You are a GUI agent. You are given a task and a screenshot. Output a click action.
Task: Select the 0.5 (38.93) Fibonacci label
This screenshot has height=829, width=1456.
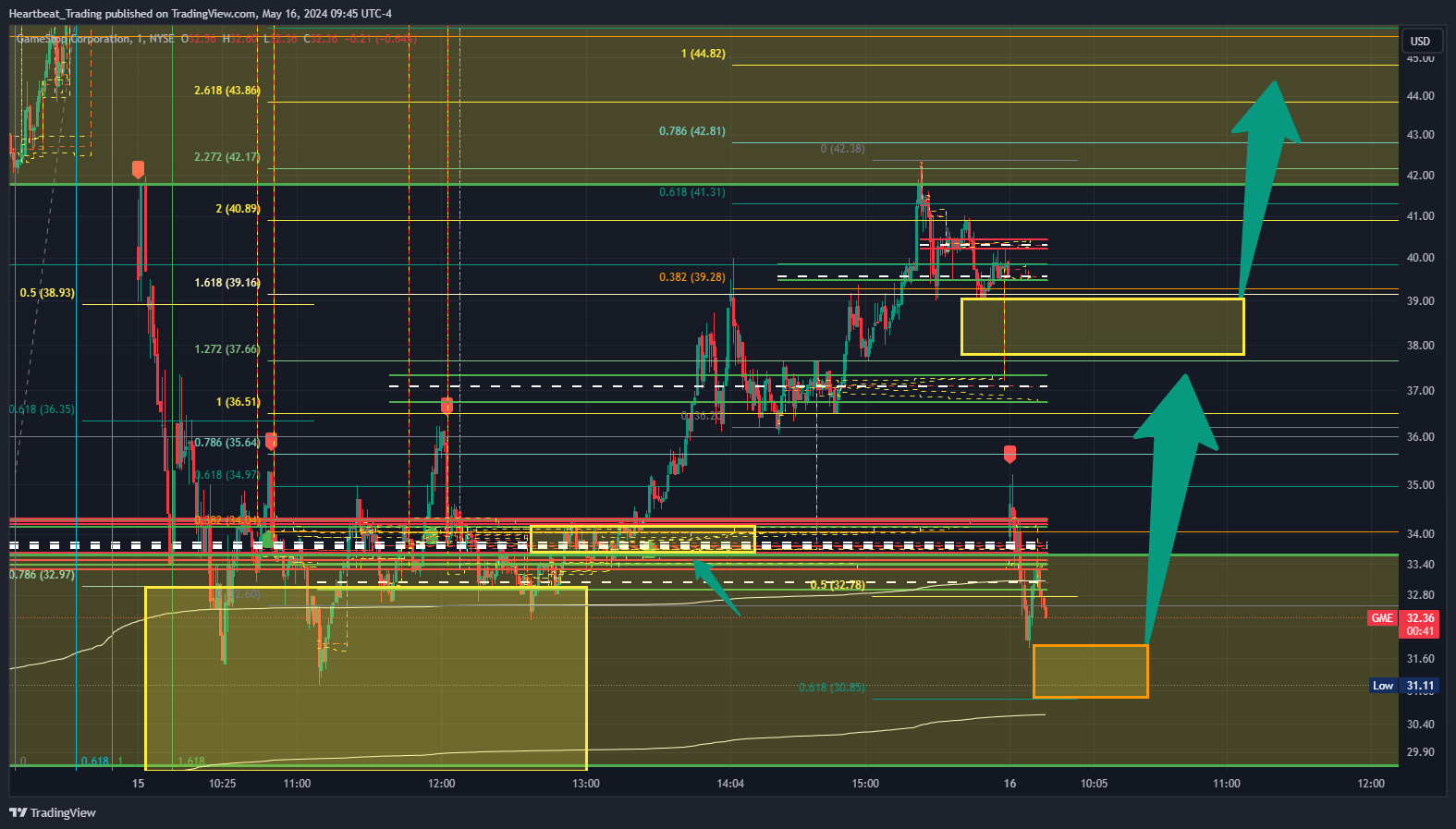pos(47,293)
